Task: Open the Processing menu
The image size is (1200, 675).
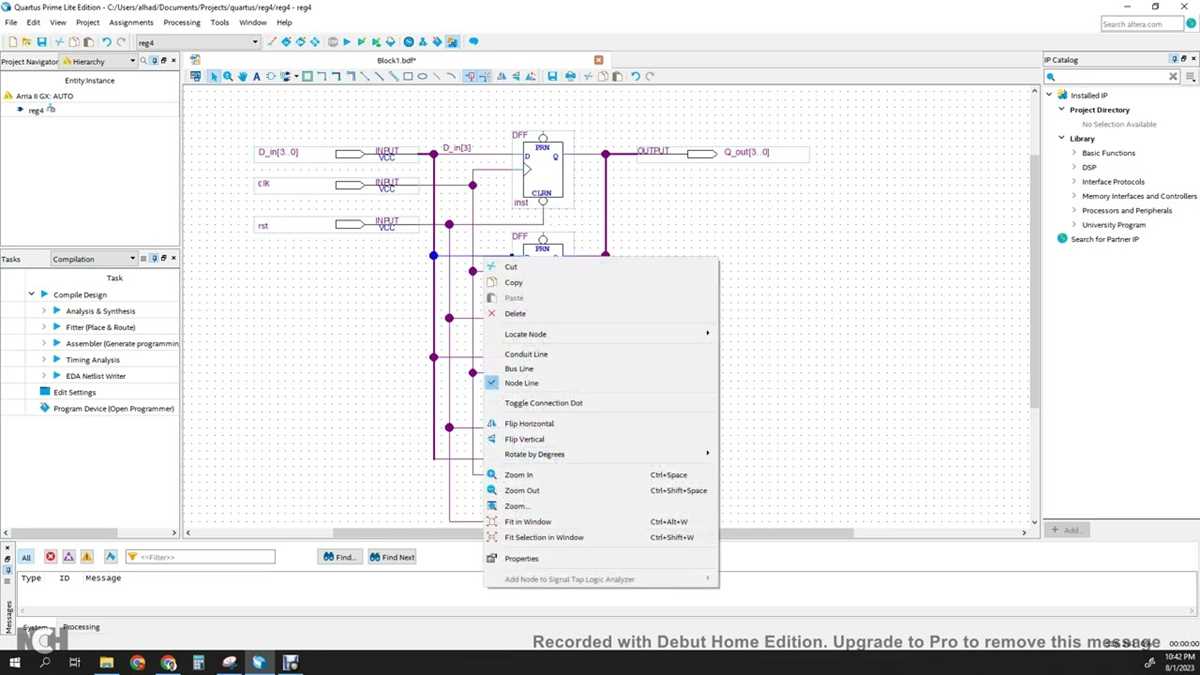Action: 182,22
